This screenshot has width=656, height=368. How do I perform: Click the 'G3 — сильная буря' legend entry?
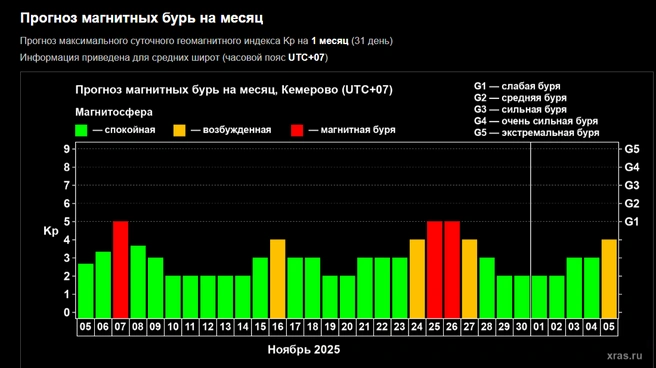pyautogui.click(x=520, y=110)
